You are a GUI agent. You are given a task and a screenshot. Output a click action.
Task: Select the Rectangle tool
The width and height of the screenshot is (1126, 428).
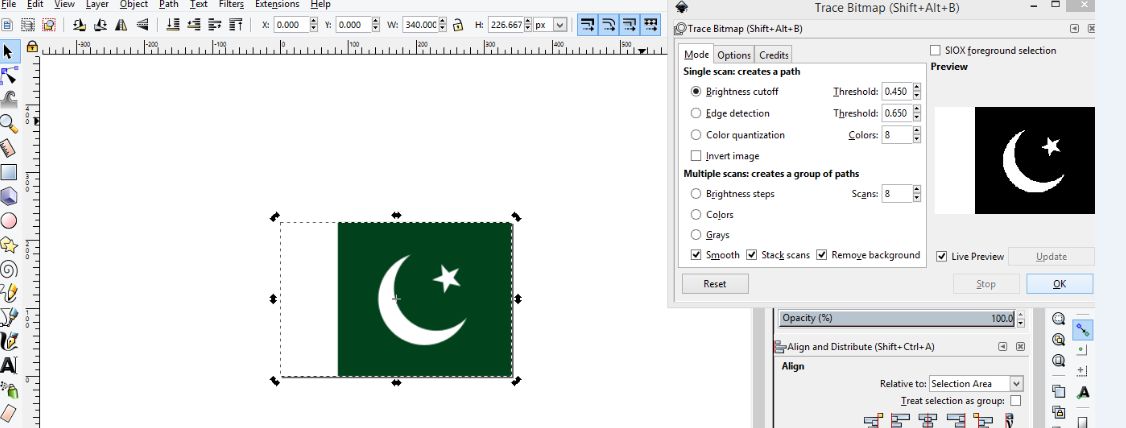8,172
